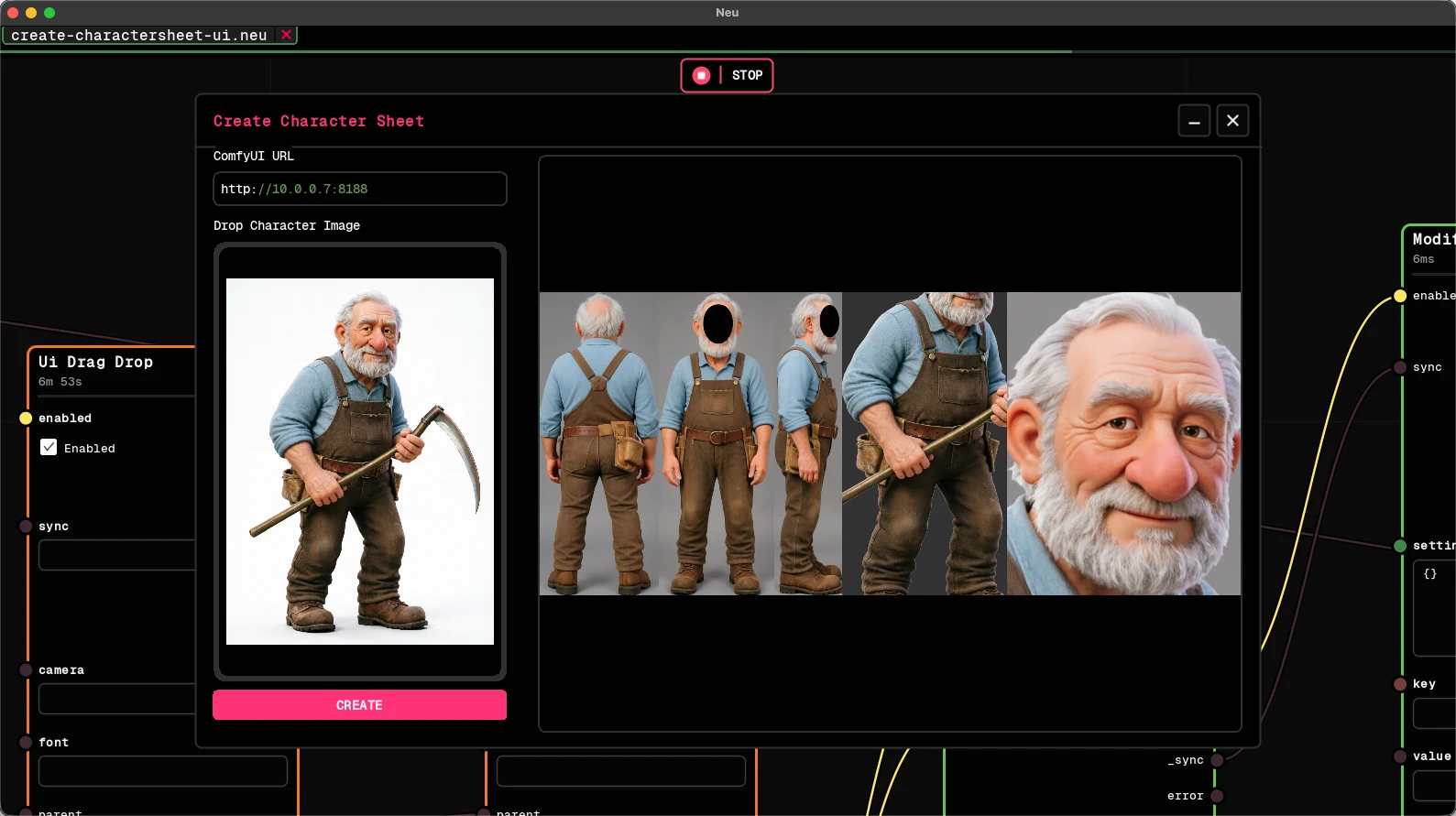Click the sync port on Ui Drag Drop node
1456x816 pixels.
point(26,527)
